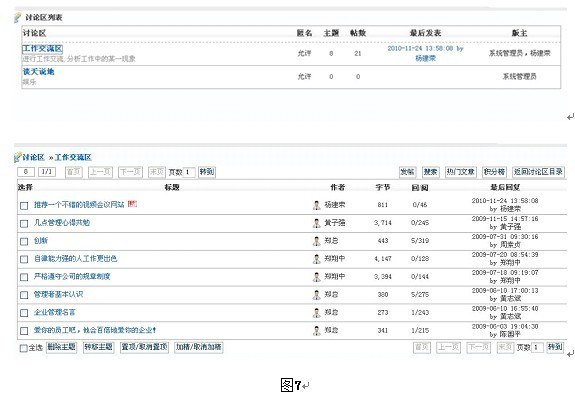
Task: Enable the 全选 select-all checkbox
Action: [23, 348]
